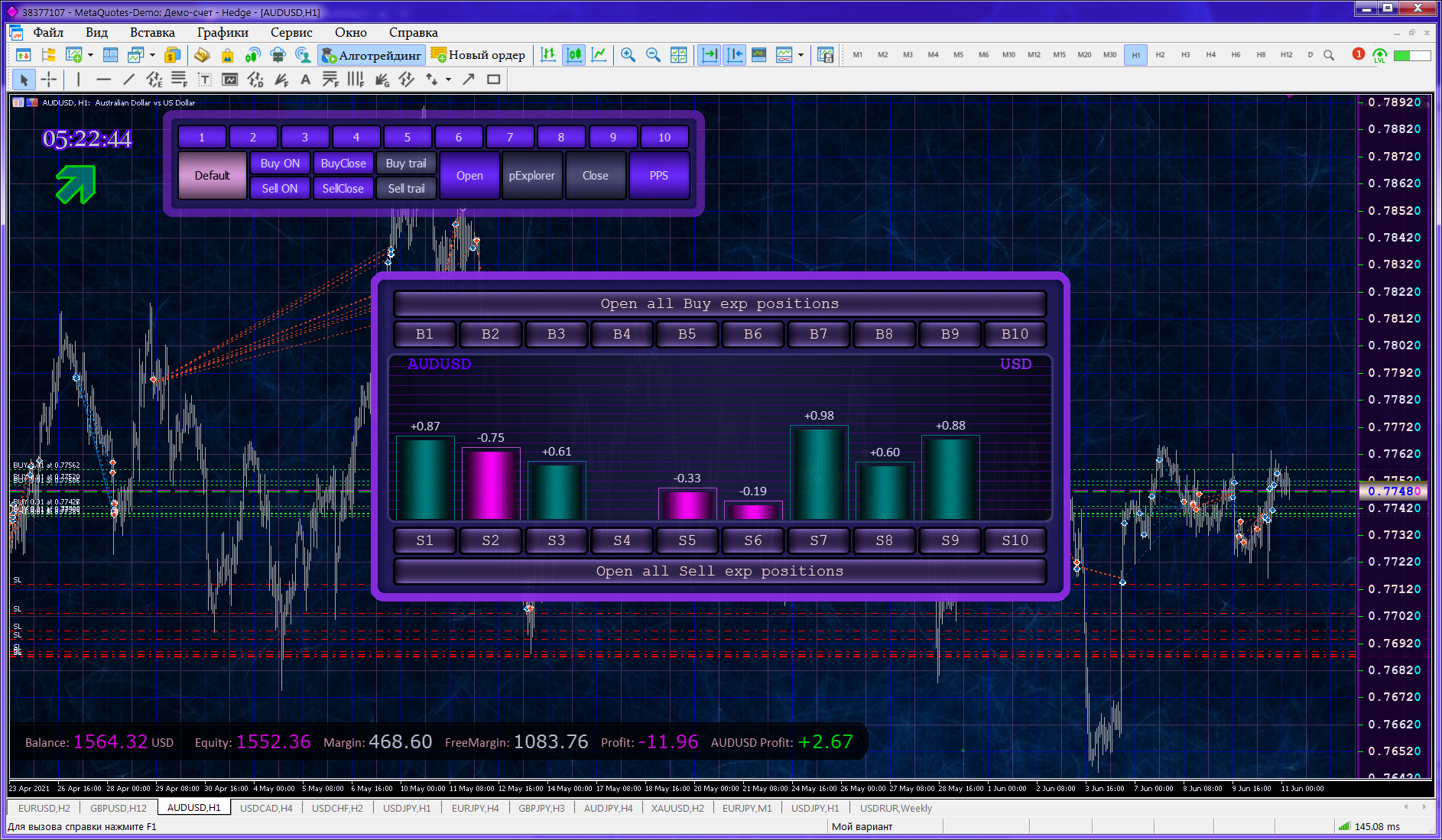Image resolution: width=1442 pixels, height=840 pixels.
Task: Select the crosshair tool
Action: coord(49,79)
